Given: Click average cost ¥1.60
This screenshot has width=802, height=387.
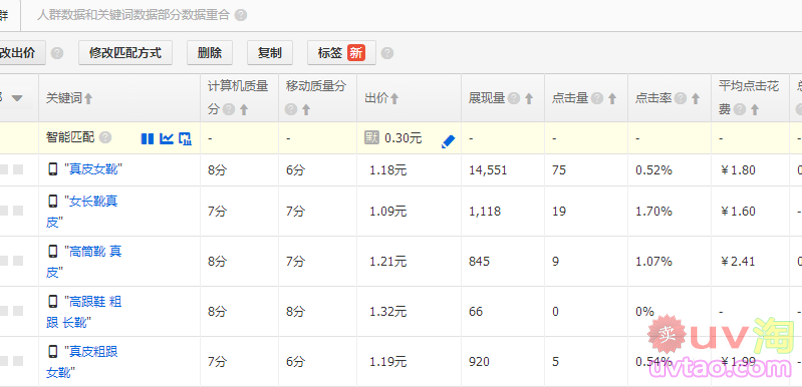Looking at the screenshot, I should point(738,211).
